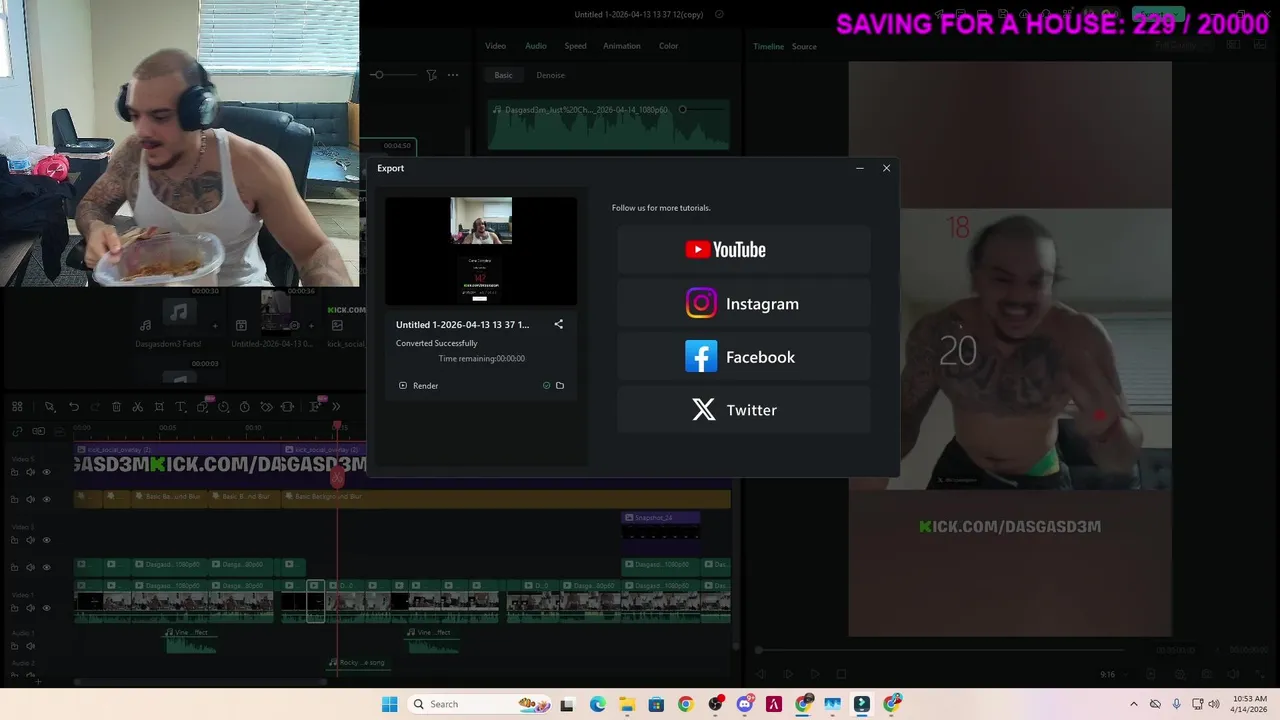Click the audio waveform clip in properties panel

[608, 126]
